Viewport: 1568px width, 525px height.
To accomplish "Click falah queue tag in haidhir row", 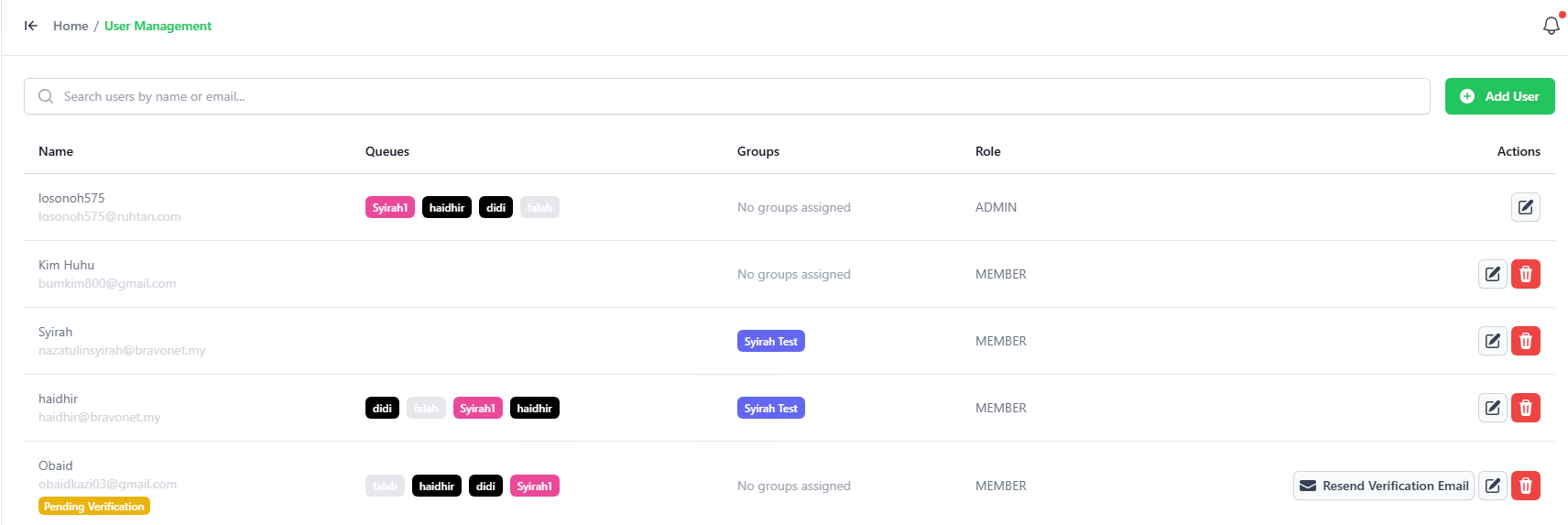I will (x=426, y=408).
